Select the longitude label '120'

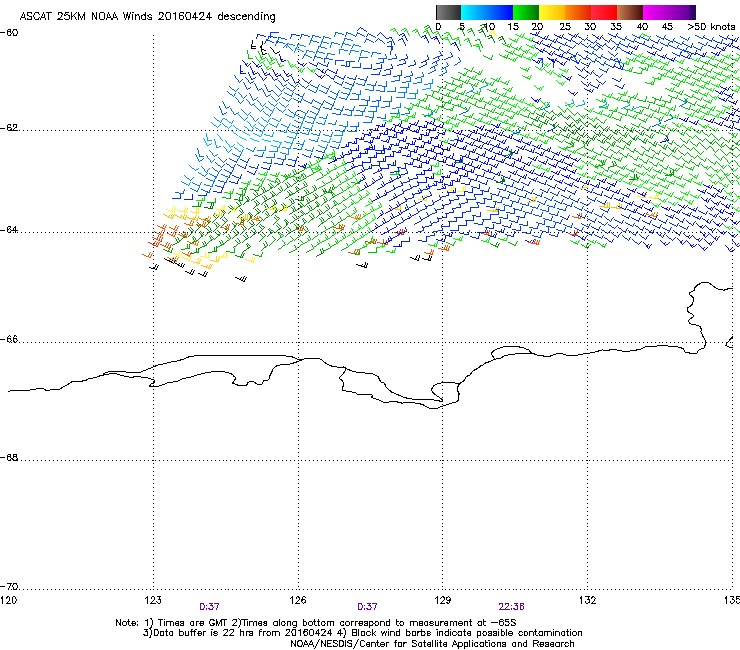point(8,600)
